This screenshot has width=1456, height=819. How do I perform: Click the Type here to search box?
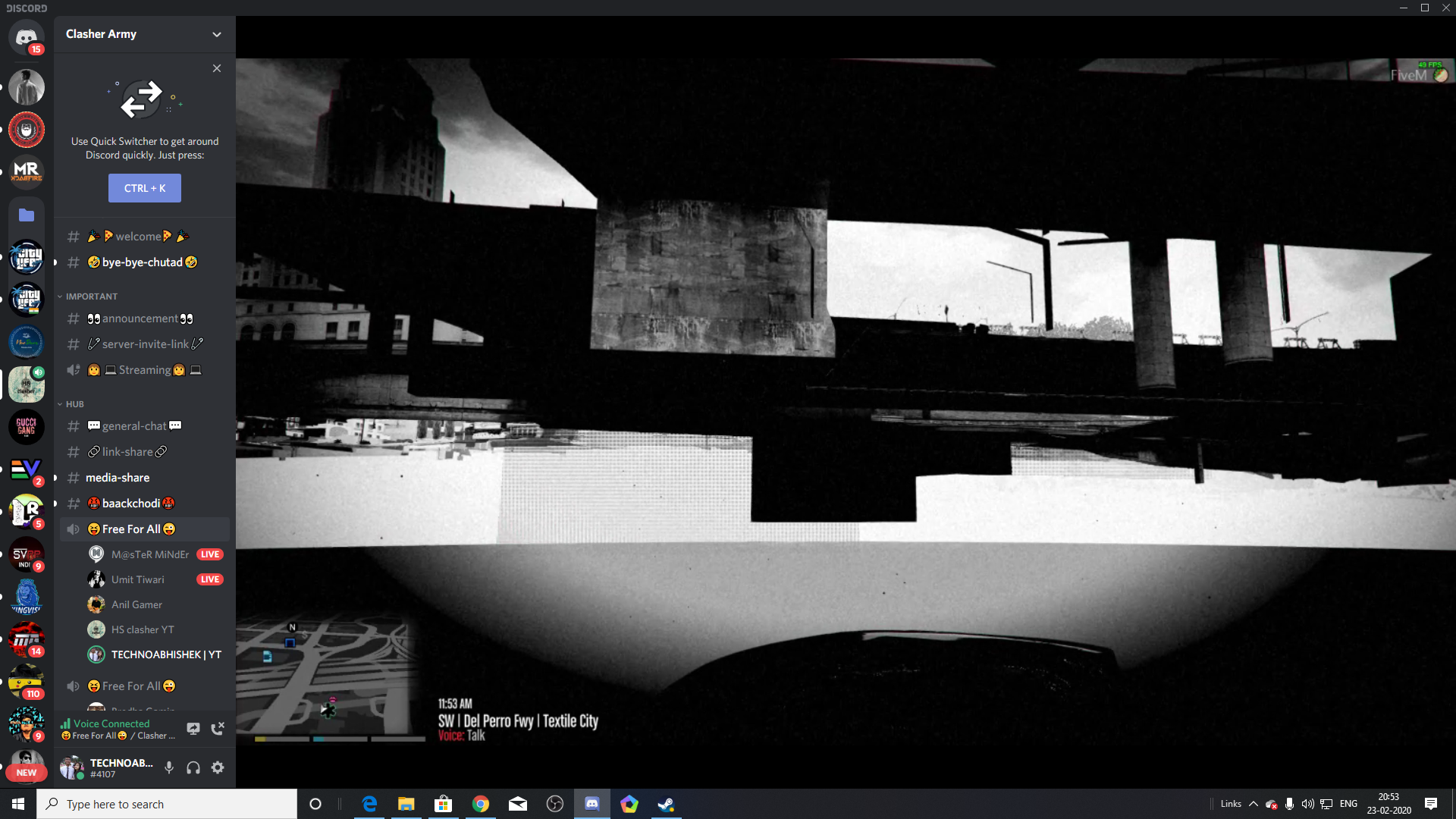[167, 804]
